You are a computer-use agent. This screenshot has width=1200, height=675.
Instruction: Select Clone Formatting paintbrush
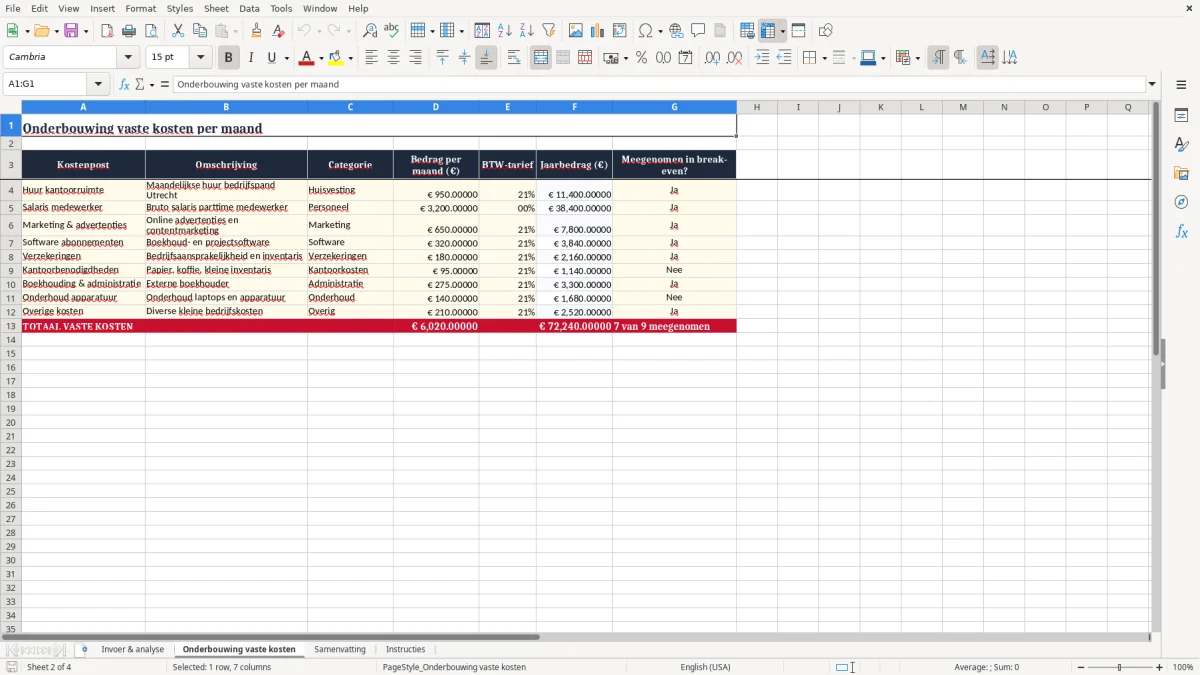tap(256, 31)
